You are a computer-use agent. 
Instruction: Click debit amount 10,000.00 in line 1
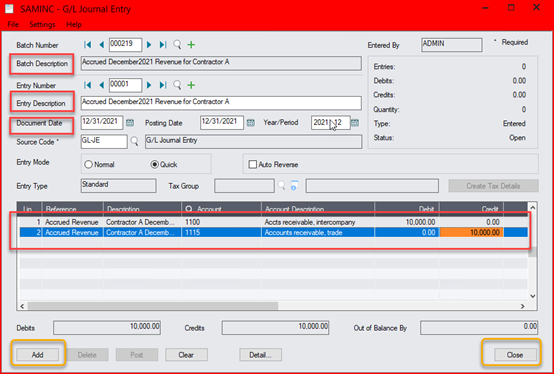pos(406,222)
